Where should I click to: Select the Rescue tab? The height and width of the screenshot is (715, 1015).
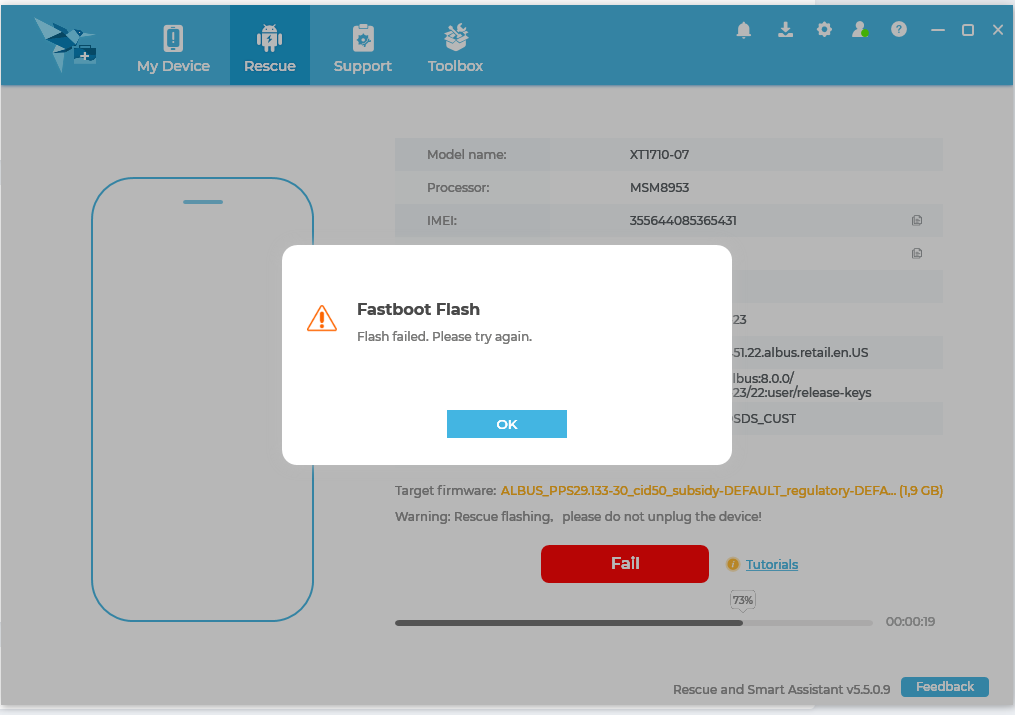pyautogui.click(x=270, y=45)
